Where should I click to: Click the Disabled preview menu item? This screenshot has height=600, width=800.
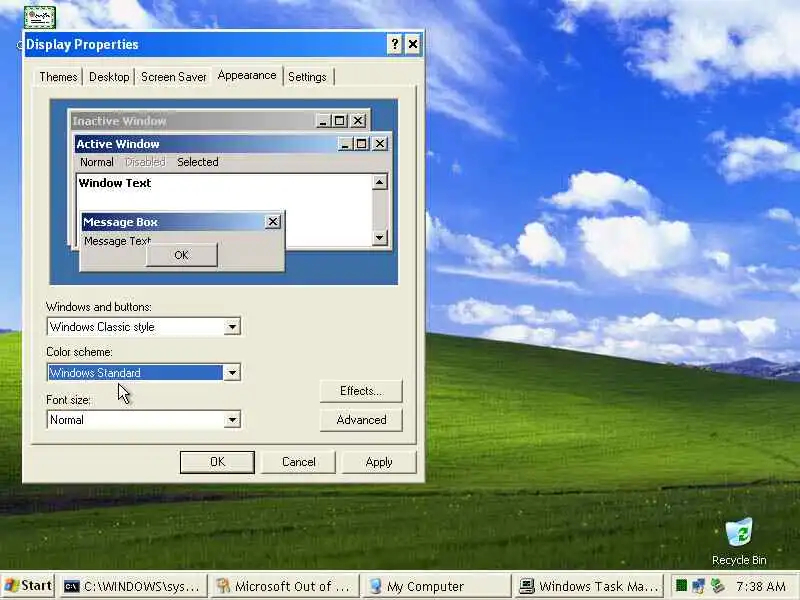click(145, 162)
